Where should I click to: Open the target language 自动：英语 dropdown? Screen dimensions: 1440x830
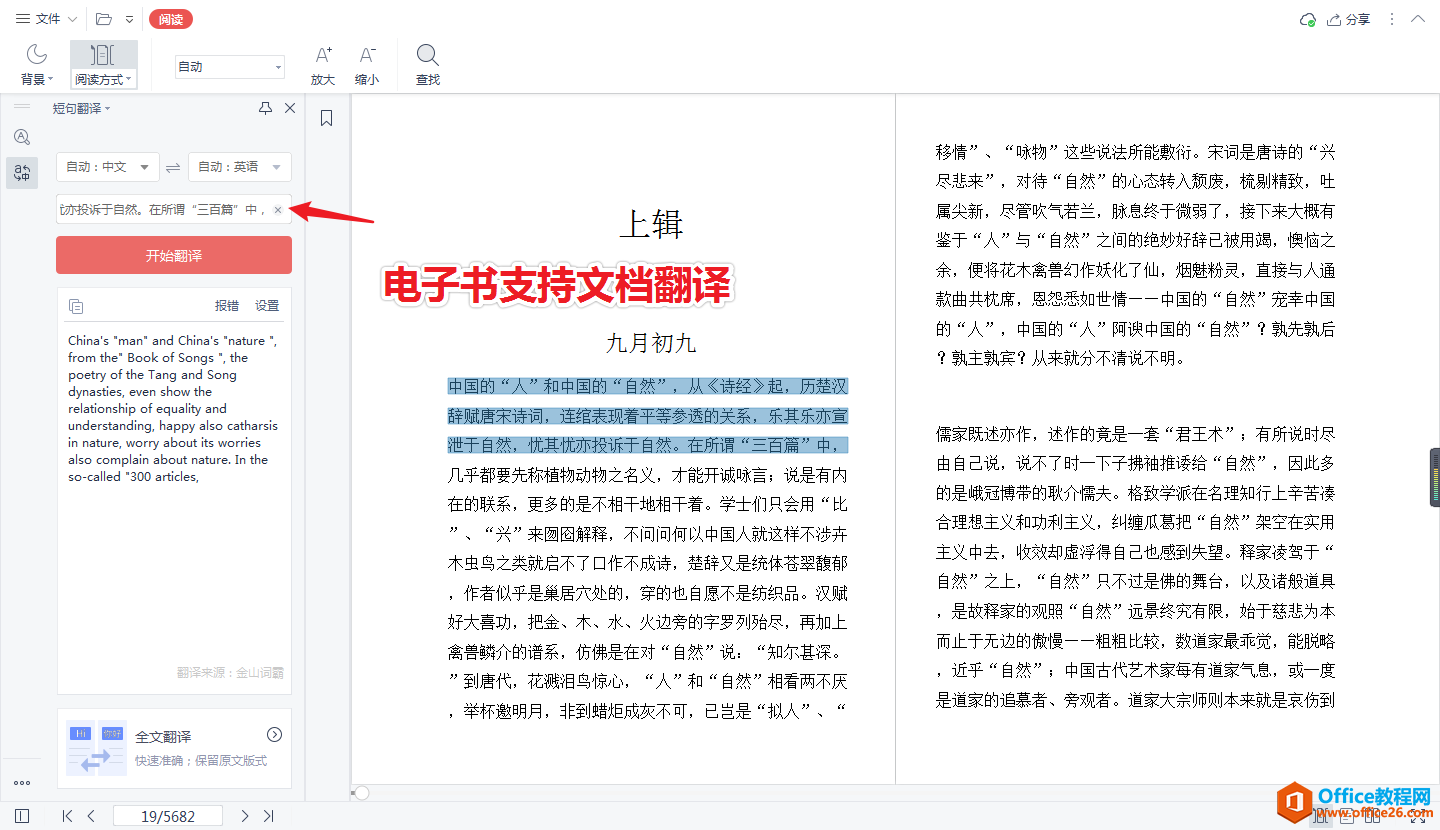(240, 167)
